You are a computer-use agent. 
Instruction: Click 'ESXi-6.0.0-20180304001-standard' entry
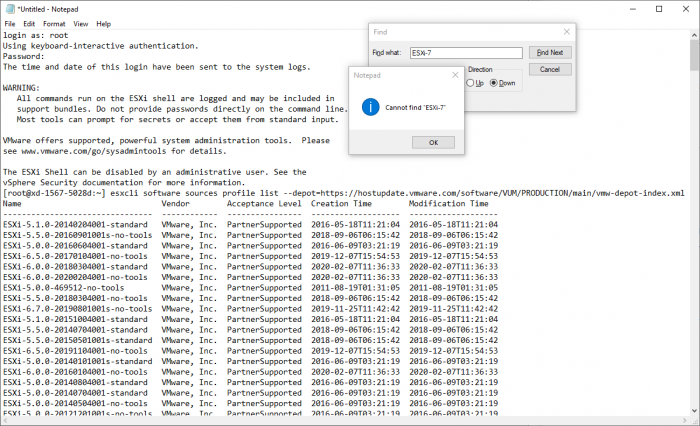(x=75, y=267)
